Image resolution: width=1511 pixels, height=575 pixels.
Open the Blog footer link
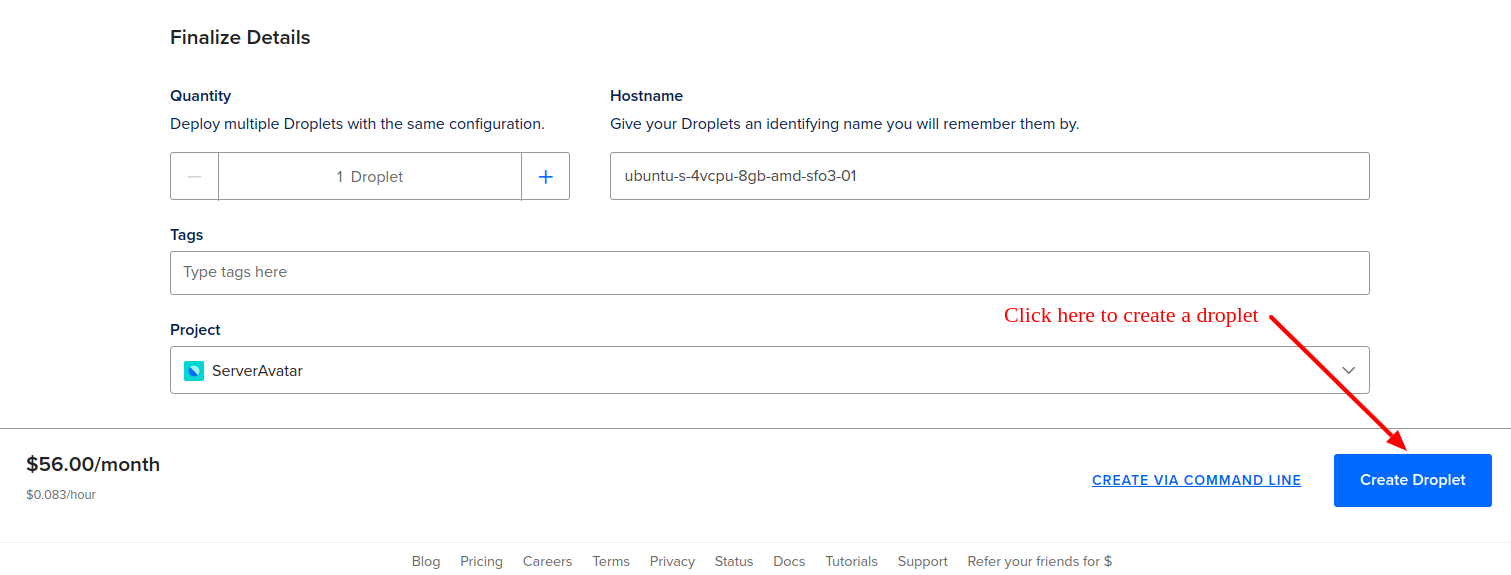click(426, 561)
